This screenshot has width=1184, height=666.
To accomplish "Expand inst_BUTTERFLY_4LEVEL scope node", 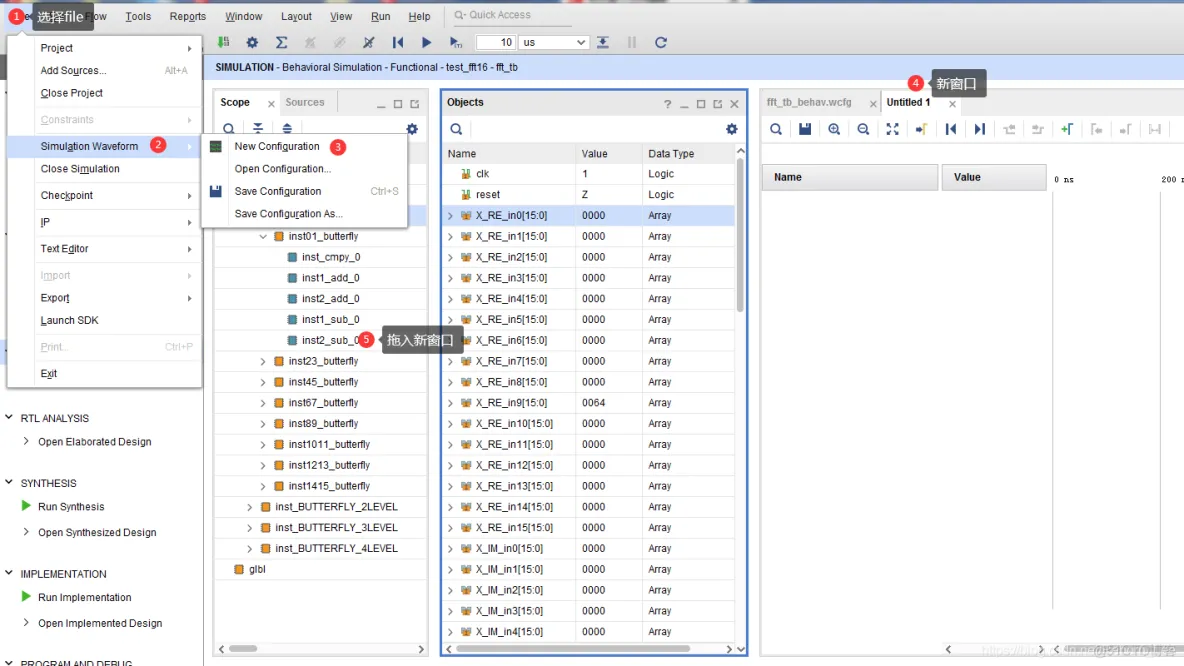I will coord(249,549).
